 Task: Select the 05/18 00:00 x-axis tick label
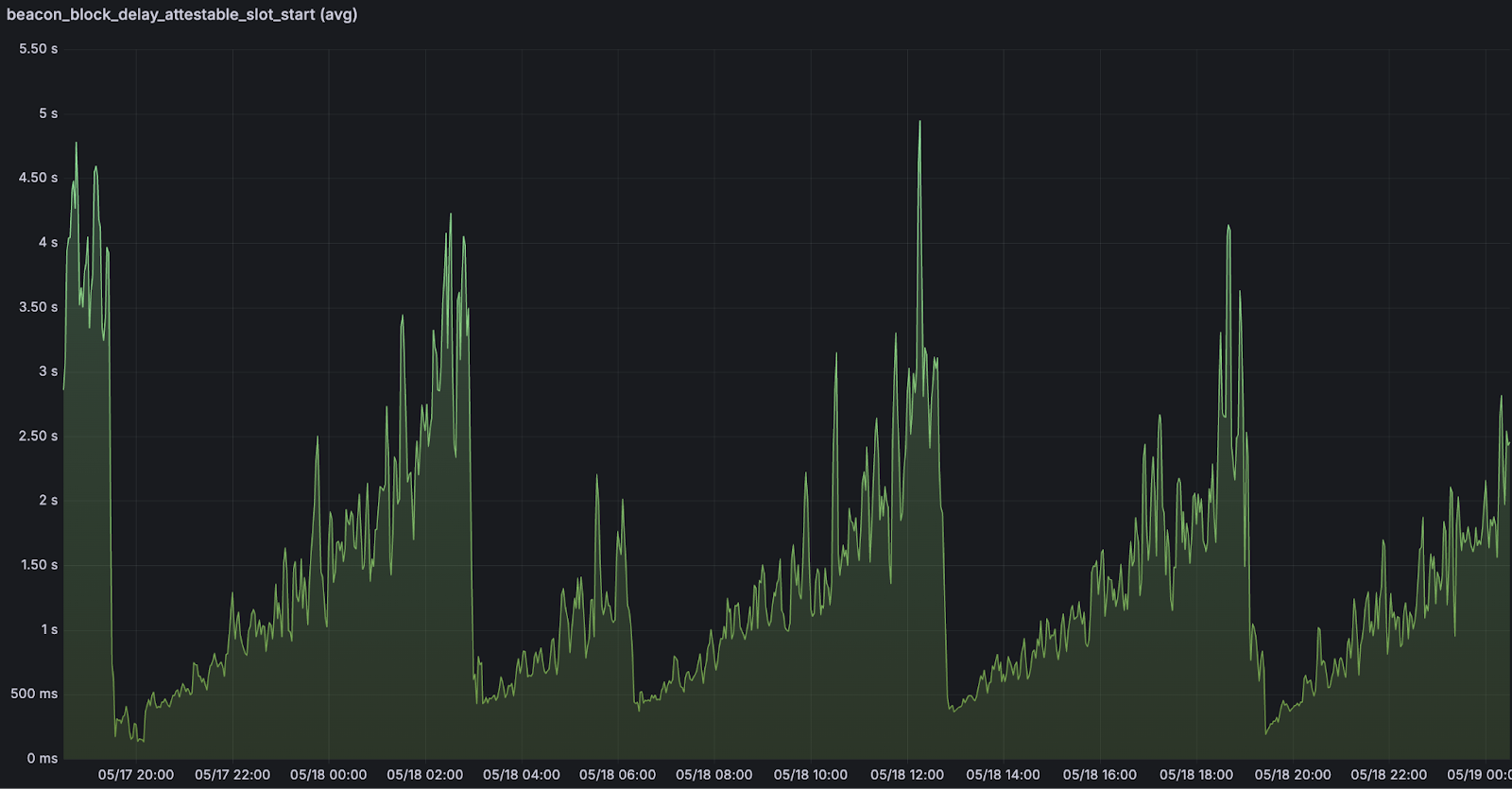point(328,775)
